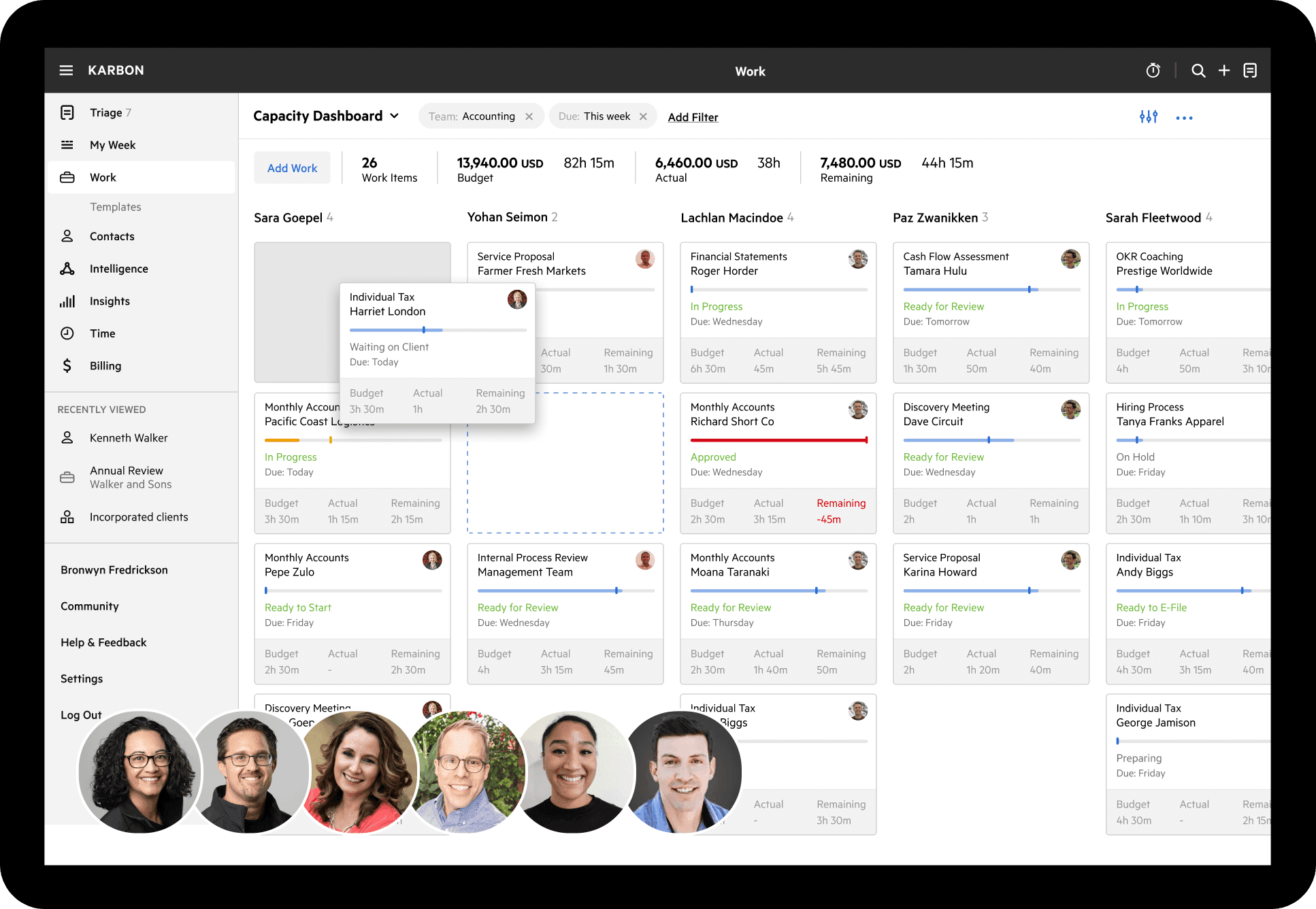Click the plus icon to create new work
The image size is (1316, 909).
coord(1224,70)
